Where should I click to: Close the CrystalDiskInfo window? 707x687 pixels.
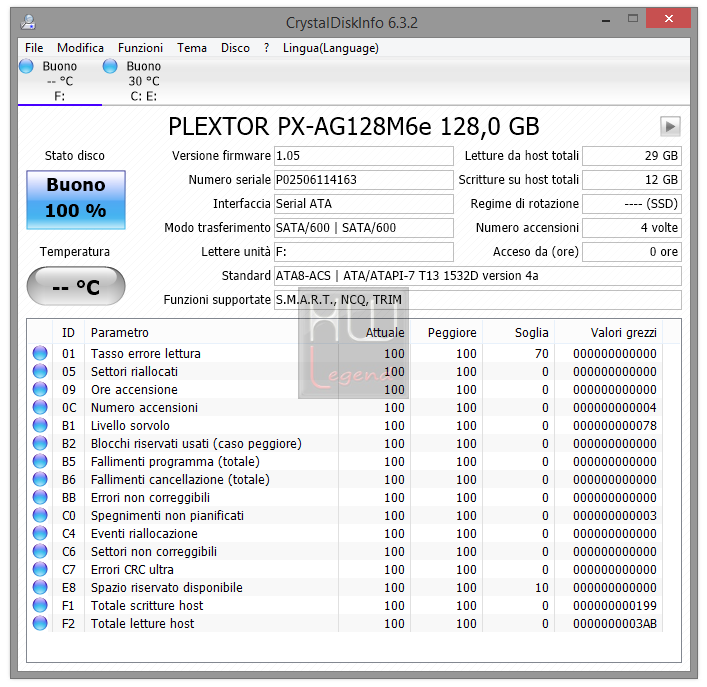pos(668,18)
